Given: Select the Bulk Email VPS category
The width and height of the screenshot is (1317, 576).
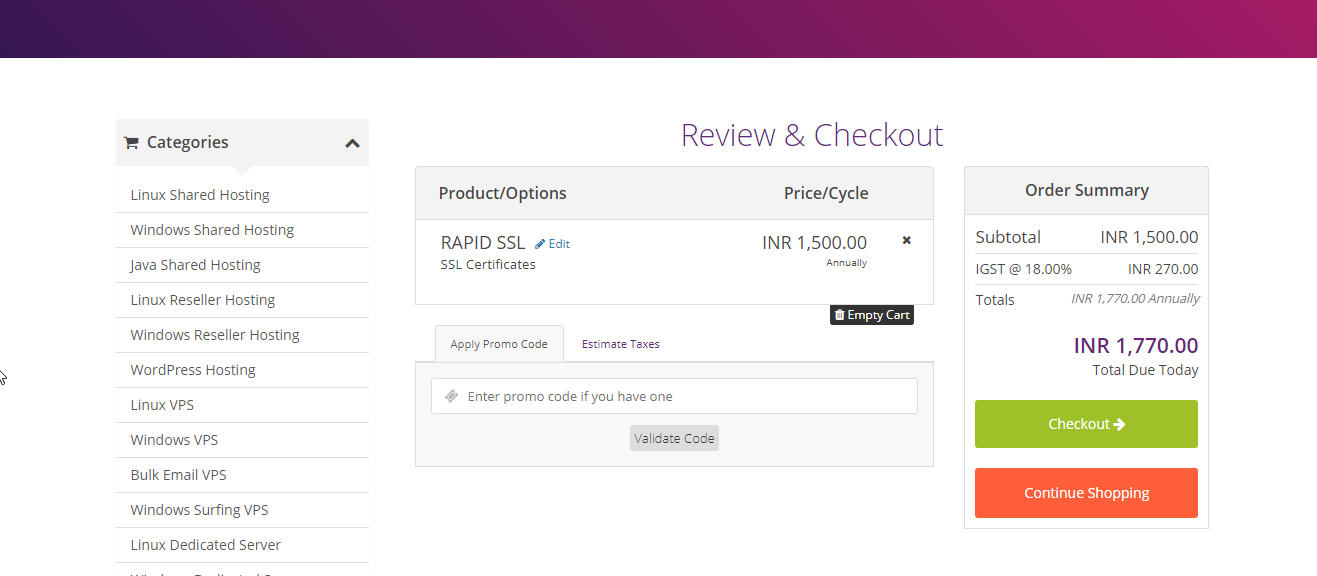Looking at the screenshot, I should (179, 475).
